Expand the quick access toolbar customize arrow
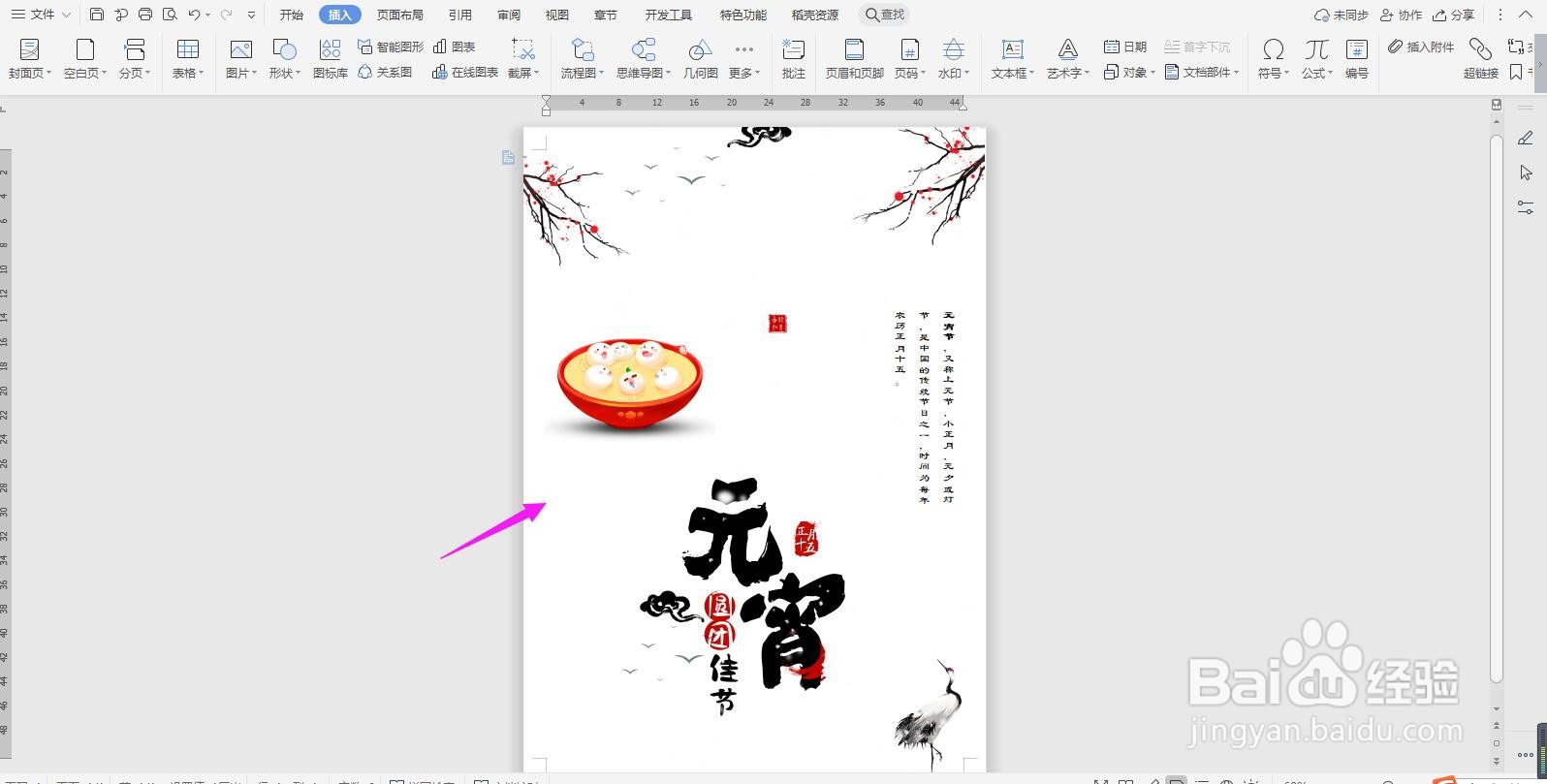Viewport: 1547px width, 784px height. [252, 15]
